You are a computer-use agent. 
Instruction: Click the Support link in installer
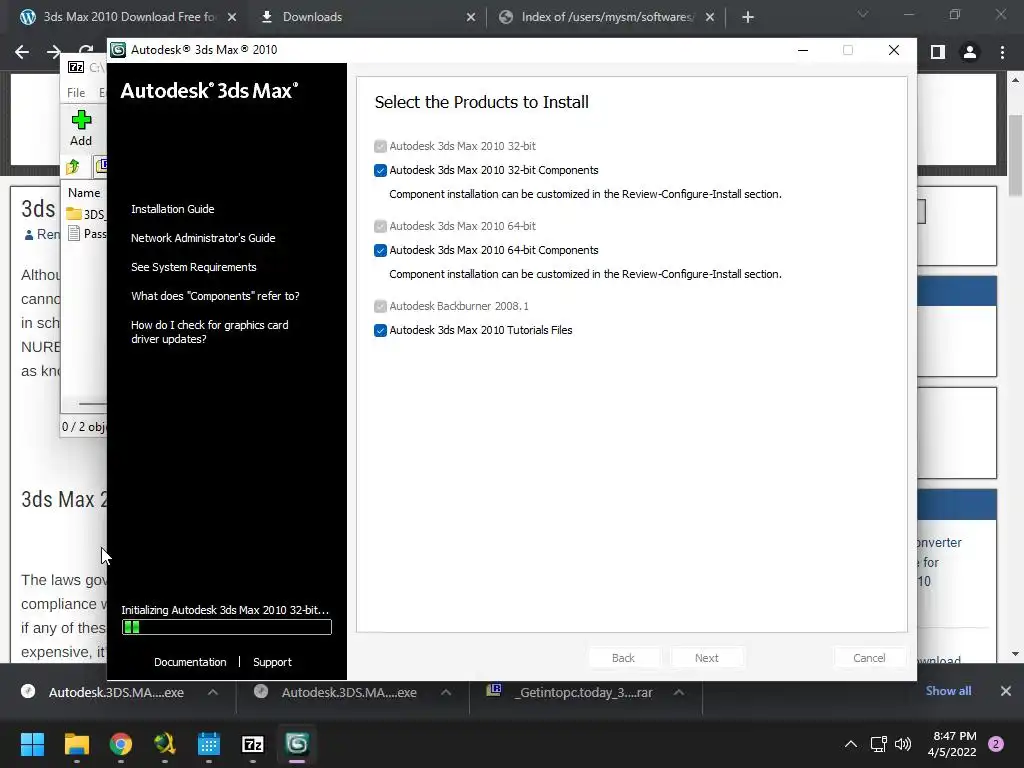272,662
